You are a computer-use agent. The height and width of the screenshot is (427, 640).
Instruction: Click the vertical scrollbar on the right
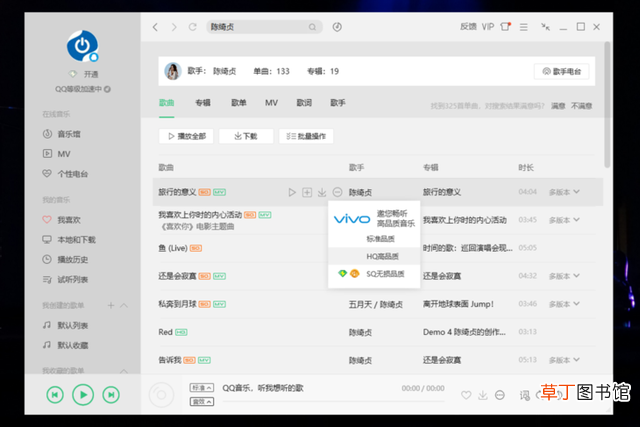[607, 105]
